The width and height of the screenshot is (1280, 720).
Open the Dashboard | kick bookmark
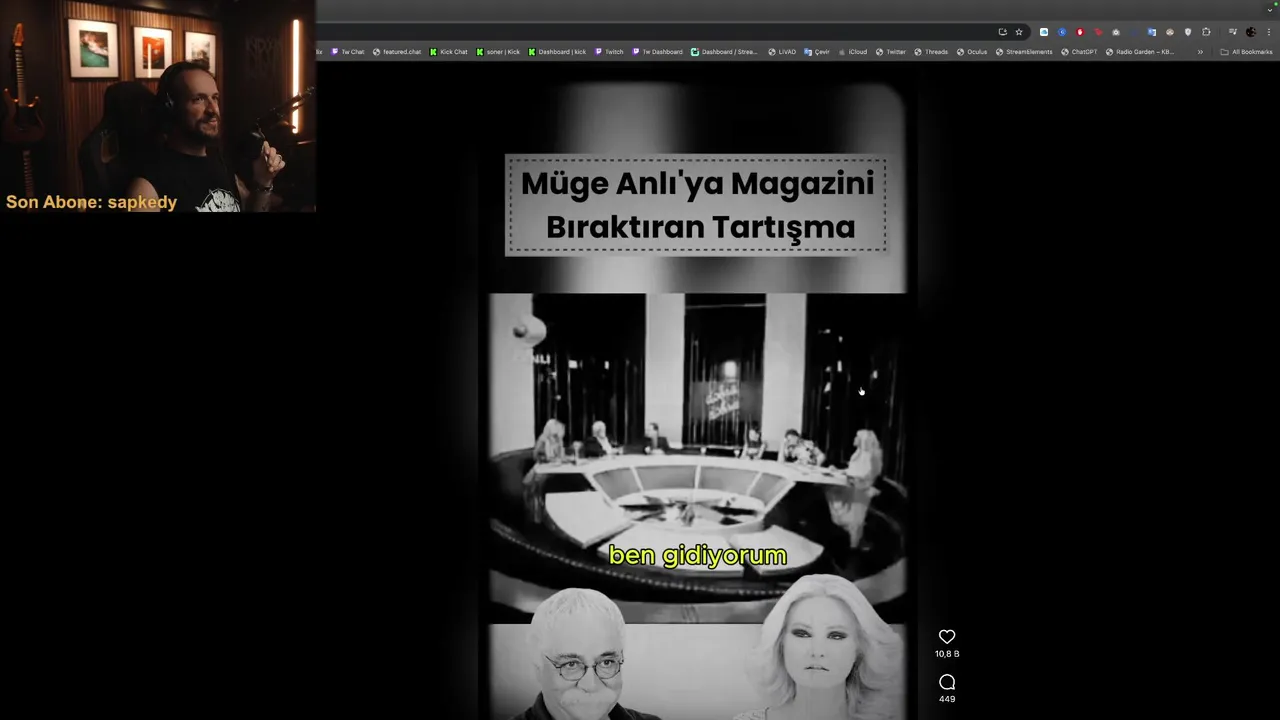tap(557, 52)
